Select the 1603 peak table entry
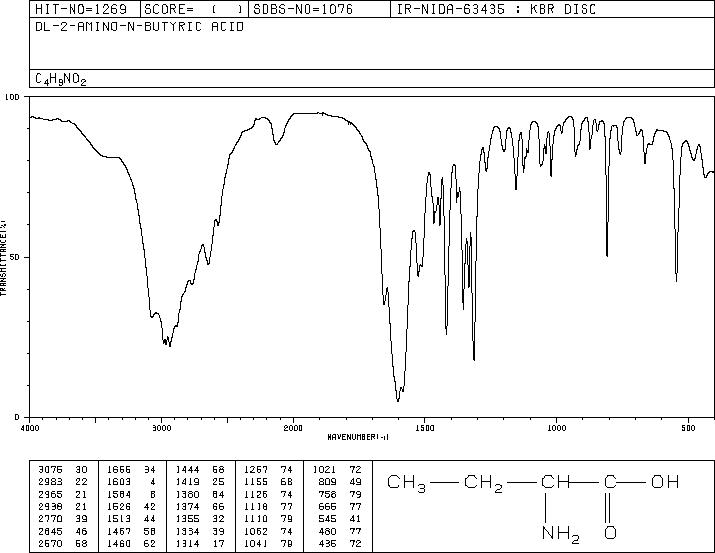The image size is (715, 553). click(131, 482)
